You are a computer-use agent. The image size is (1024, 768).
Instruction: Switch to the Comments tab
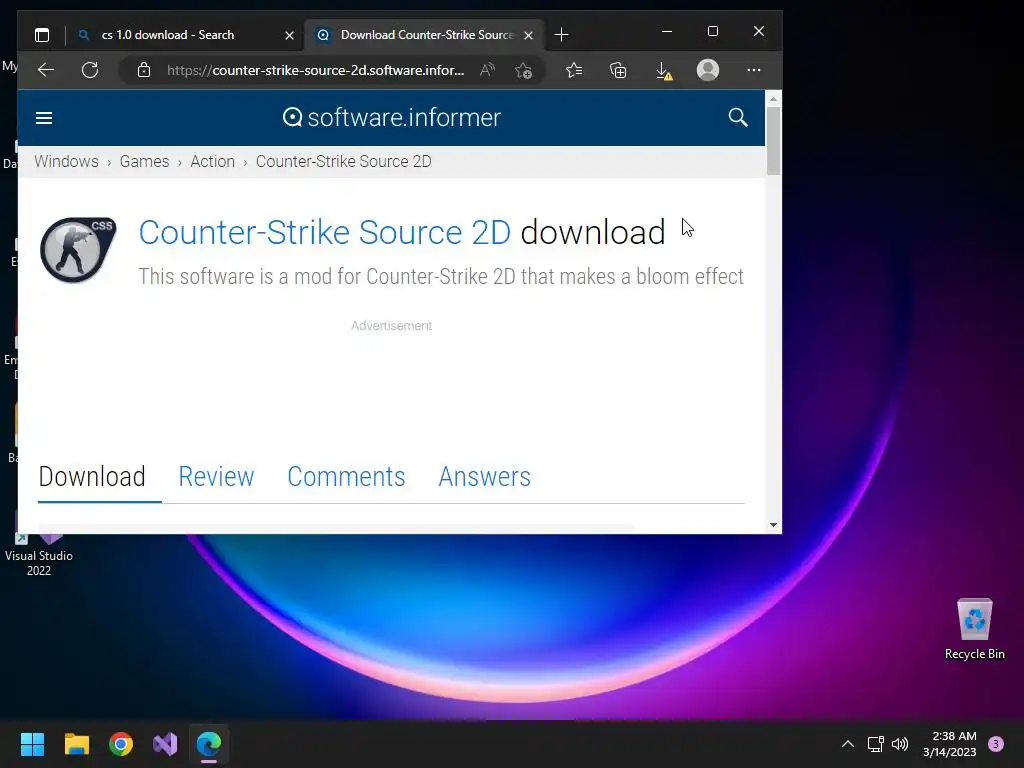346,477
